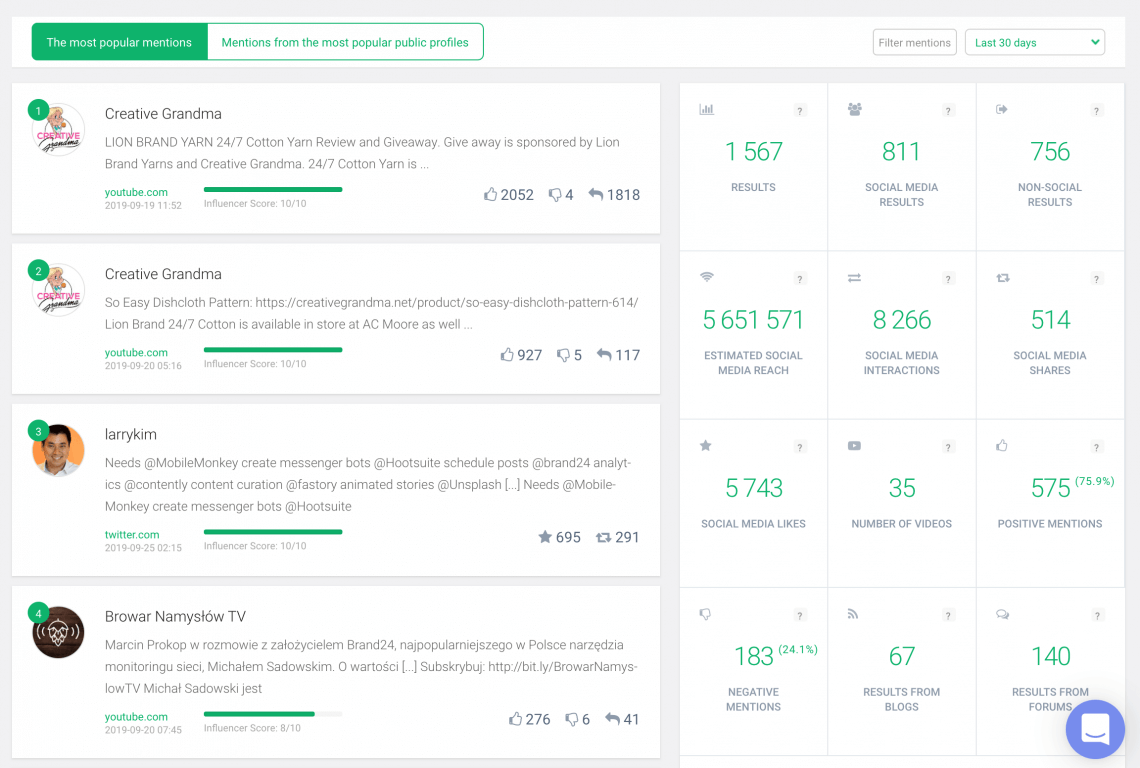Image resolution: width=1140 pixels, height=768 pixels.
Task: Click the people icon on Social Media Results tile
Action: coord(854,109)
